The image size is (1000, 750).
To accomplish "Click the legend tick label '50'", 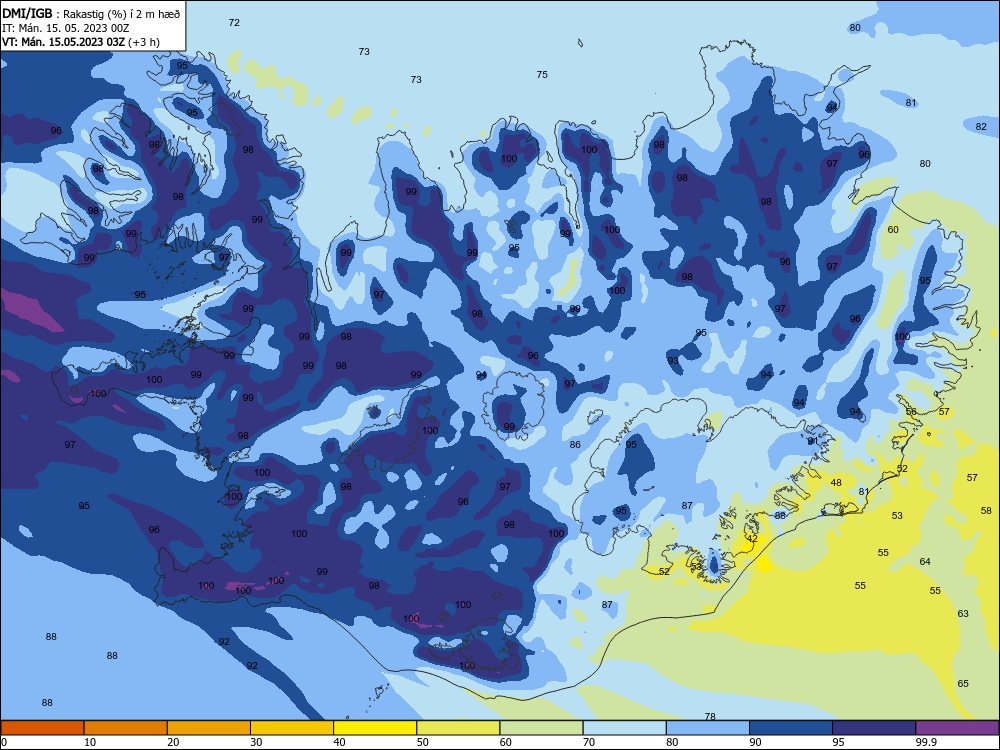I will [x=423, y=742].
